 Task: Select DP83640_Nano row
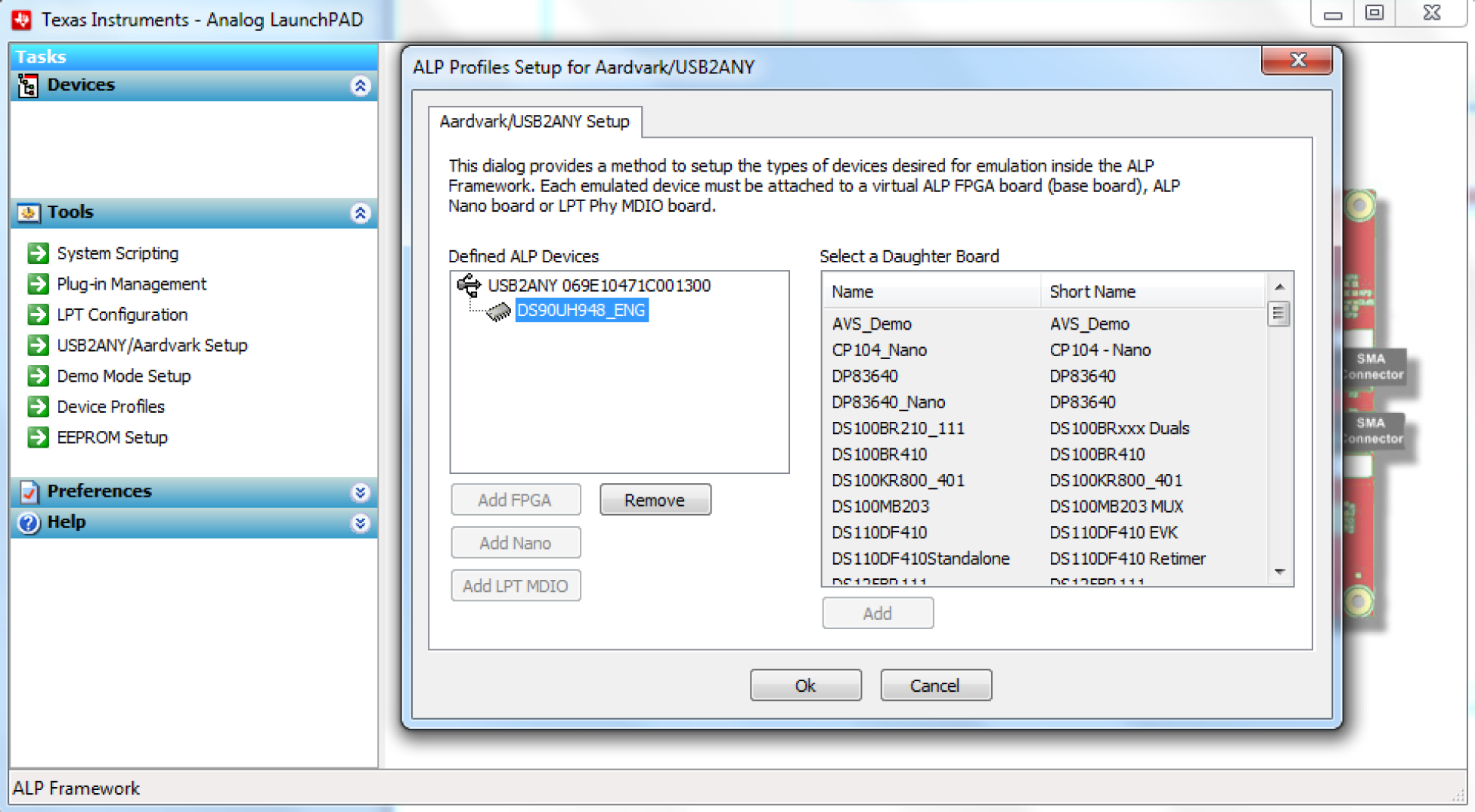point(1044,402)
